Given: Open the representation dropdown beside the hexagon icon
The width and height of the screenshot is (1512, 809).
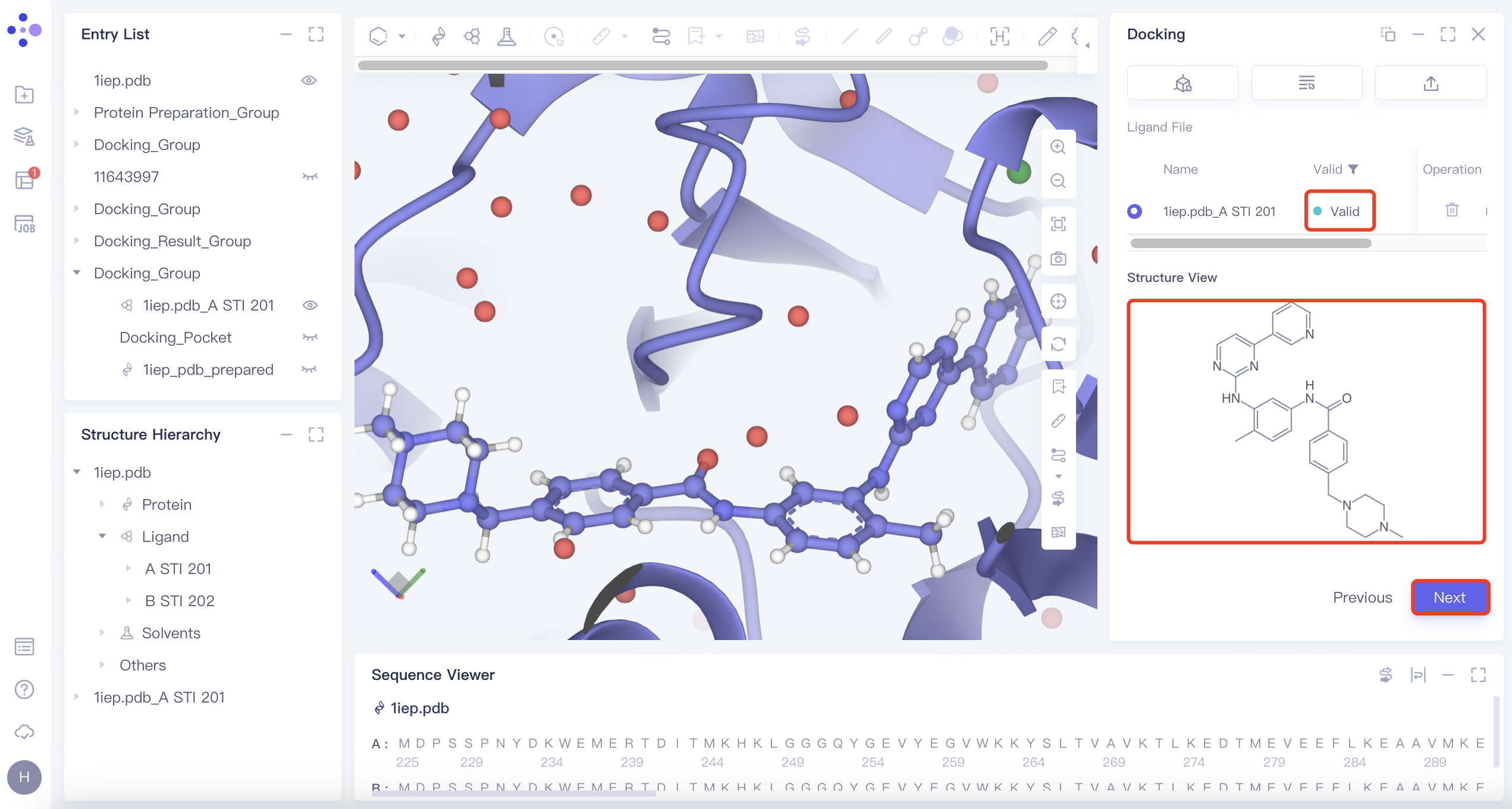Looking at the screenshot, I should coord(402,36).
